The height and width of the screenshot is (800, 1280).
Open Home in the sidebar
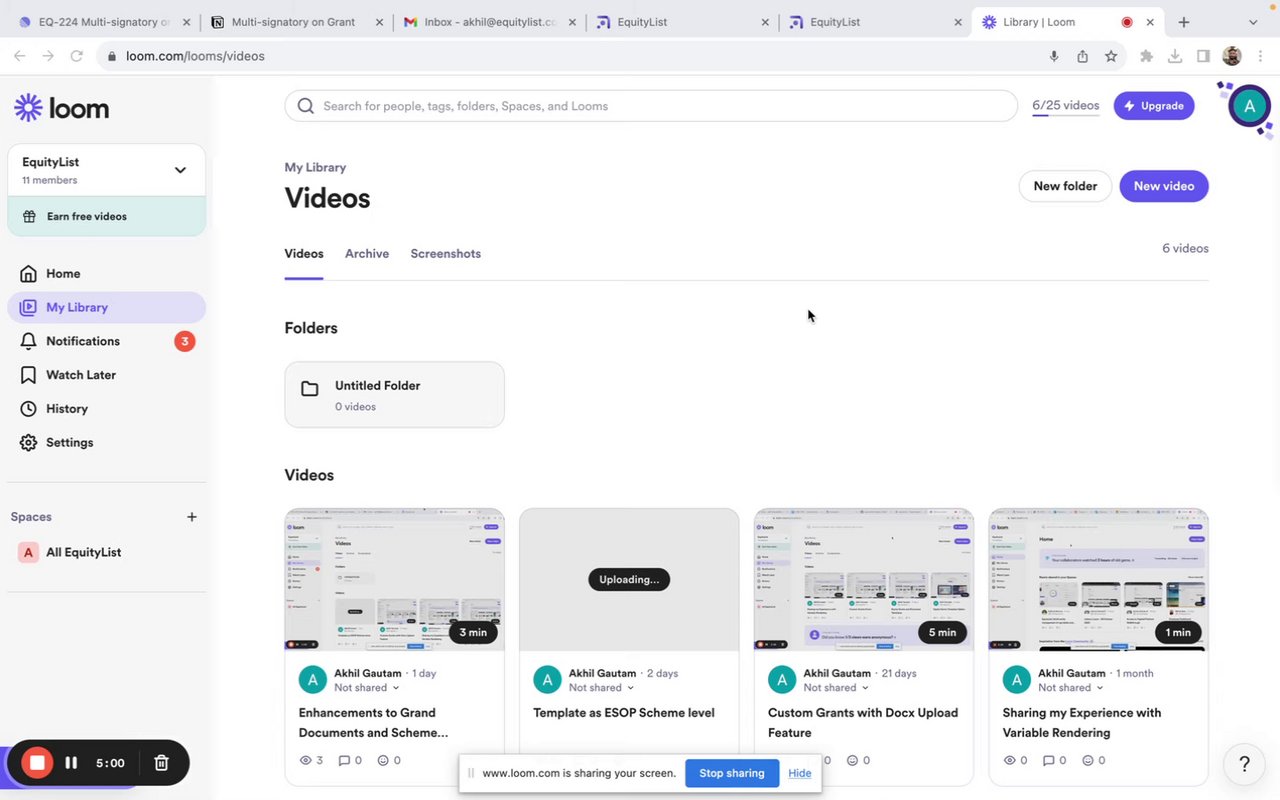pos(106,273)
